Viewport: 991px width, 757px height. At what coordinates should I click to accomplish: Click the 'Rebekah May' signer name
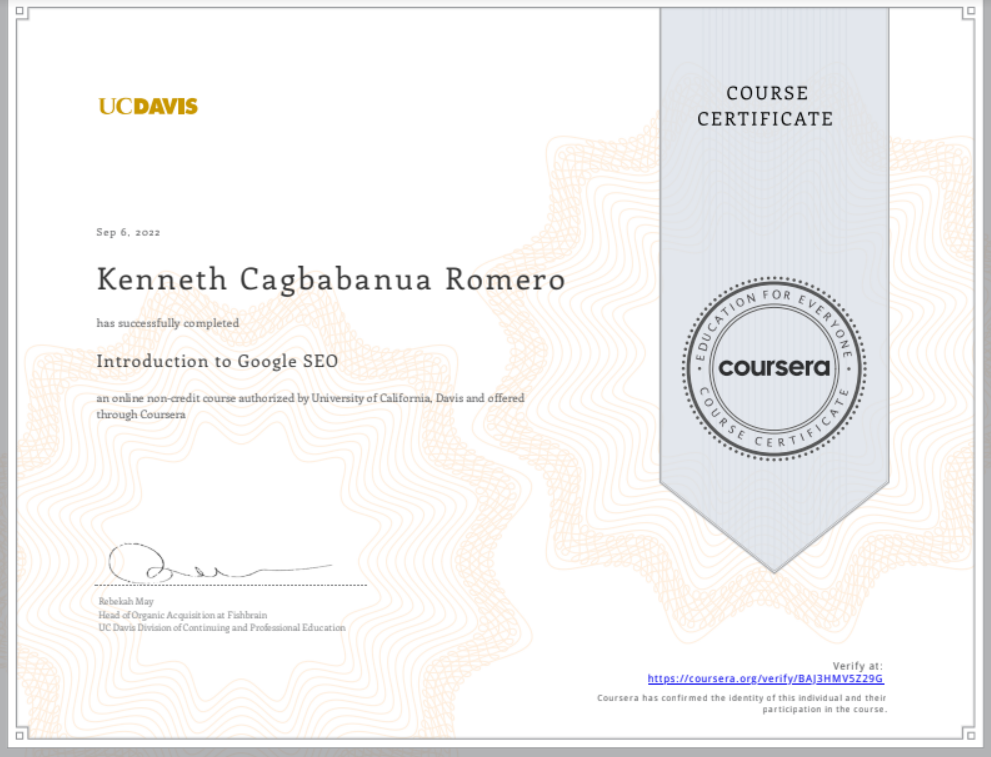pyautogui.click(x=126, y=601)
